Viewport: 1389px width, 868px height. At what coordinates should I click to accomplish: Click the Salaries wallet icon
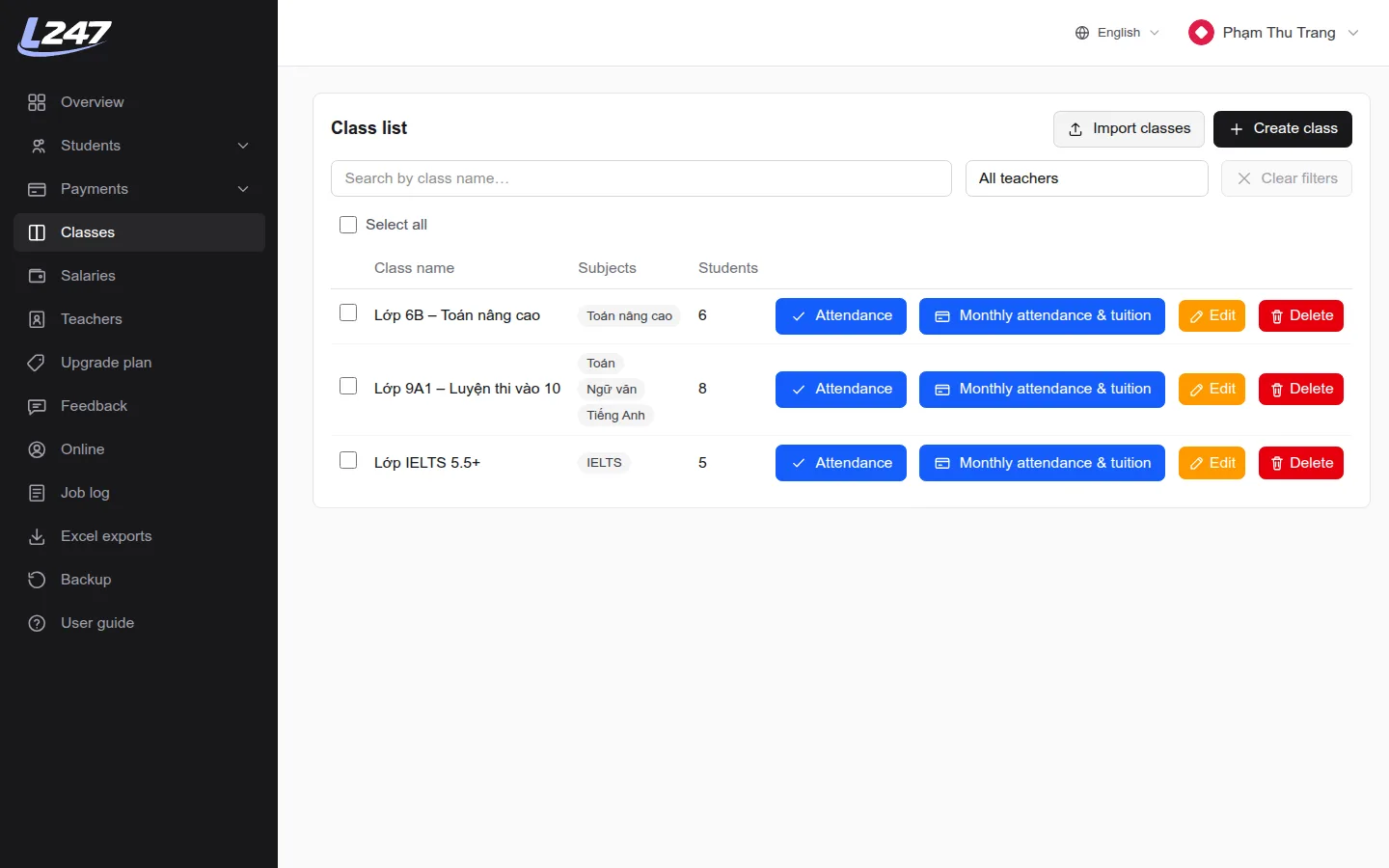point(37,276)
